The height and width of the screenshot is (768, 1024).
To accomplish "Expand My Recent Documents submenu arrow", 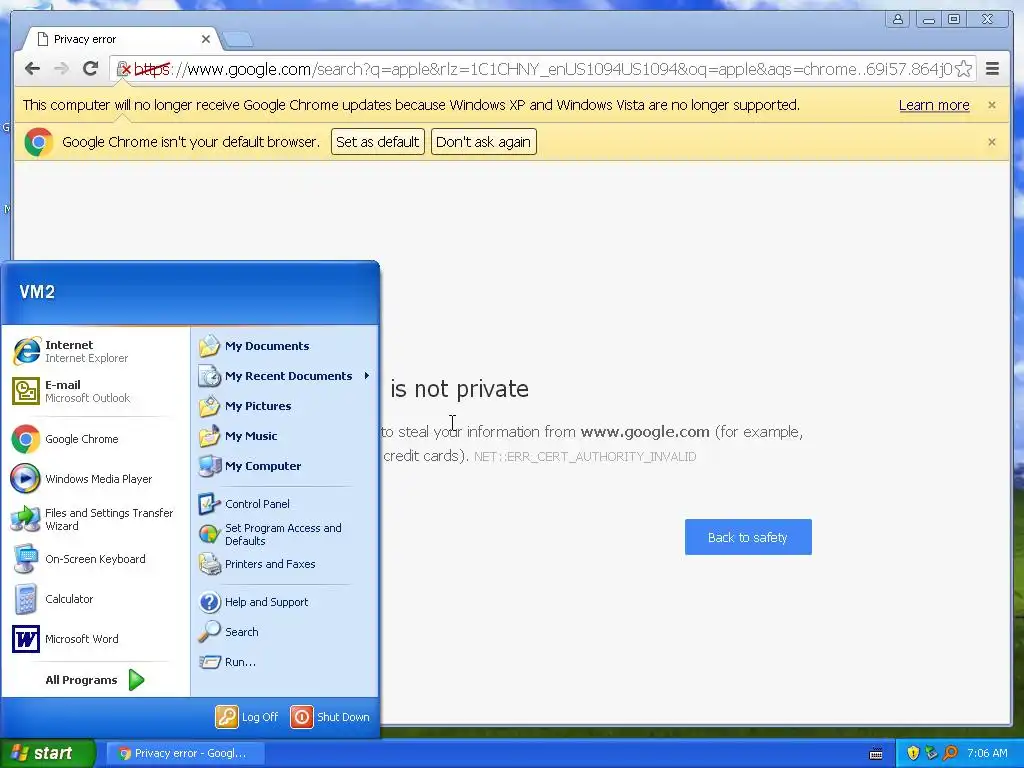I will 367,376.
